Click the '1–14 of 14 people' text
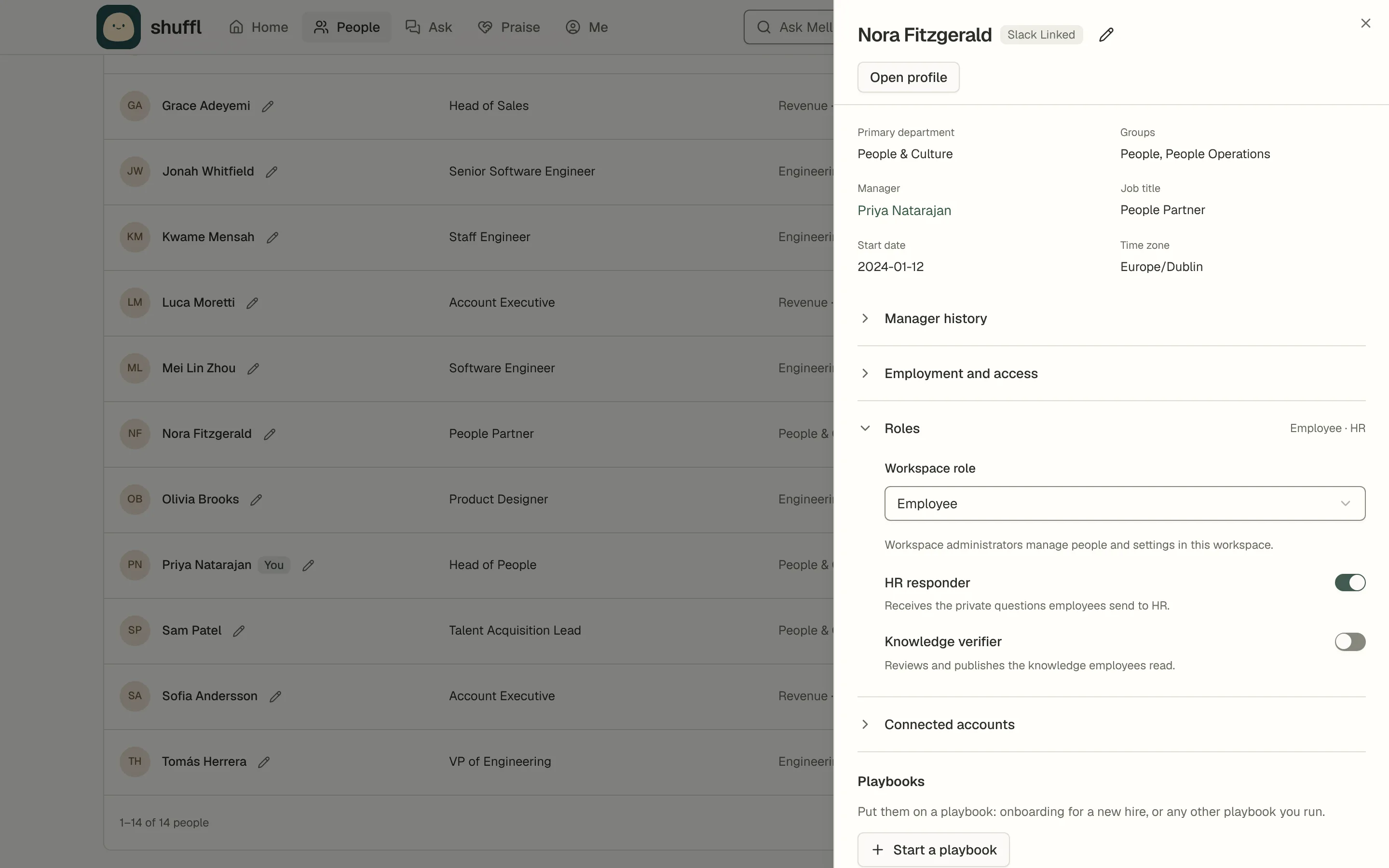1389x868 pixels. click(164, 823)
